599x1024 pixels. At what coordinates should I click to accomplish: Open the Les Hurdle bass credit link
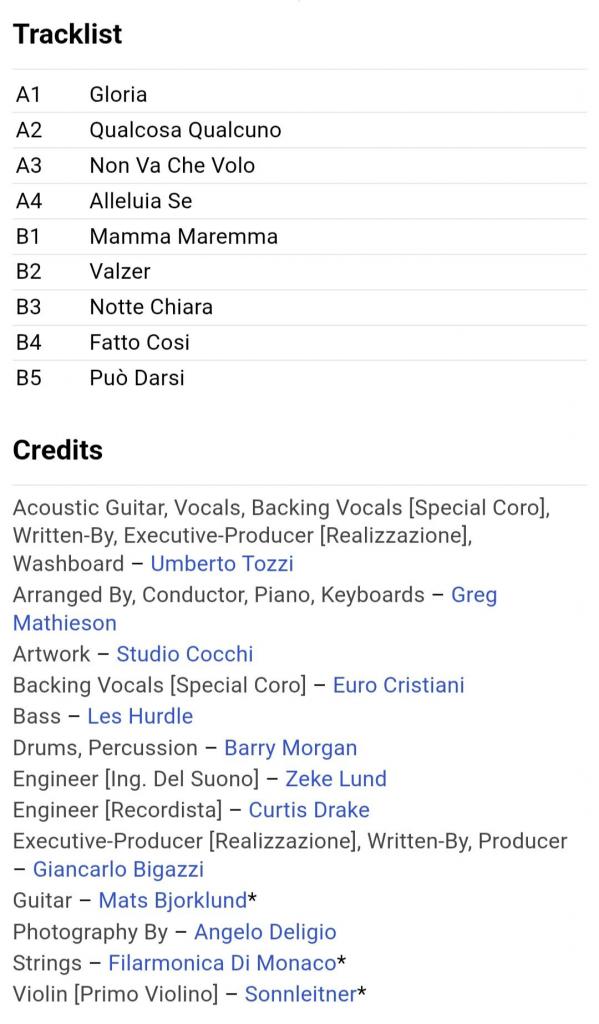click(140, 716)
